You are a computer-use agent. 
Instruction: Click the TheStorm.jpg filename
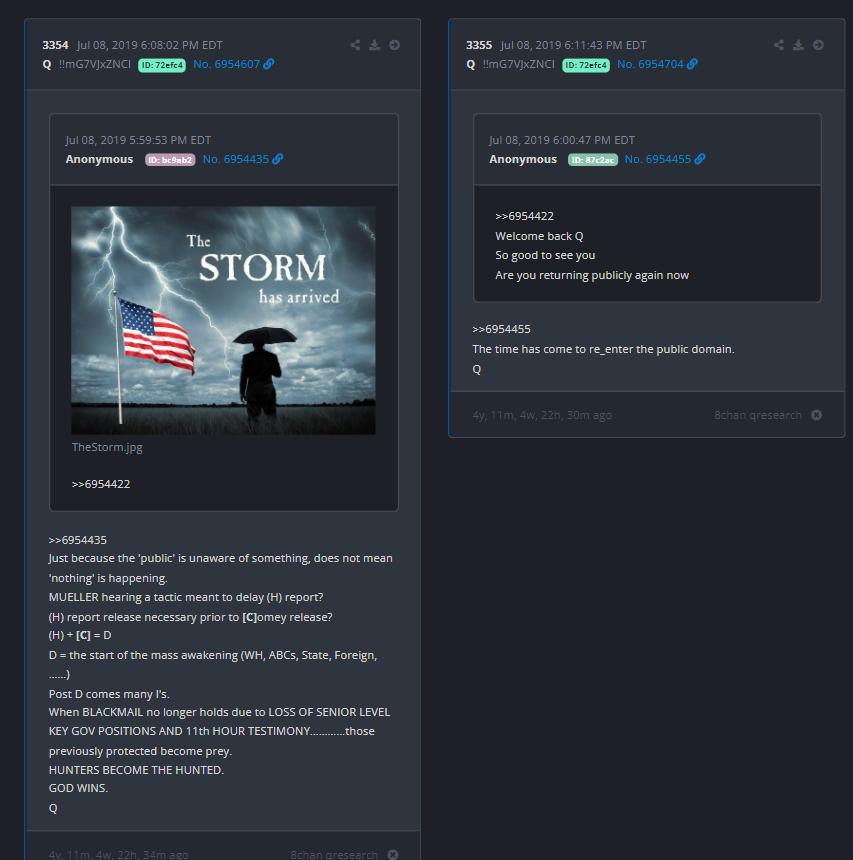(x=107, y=447)
